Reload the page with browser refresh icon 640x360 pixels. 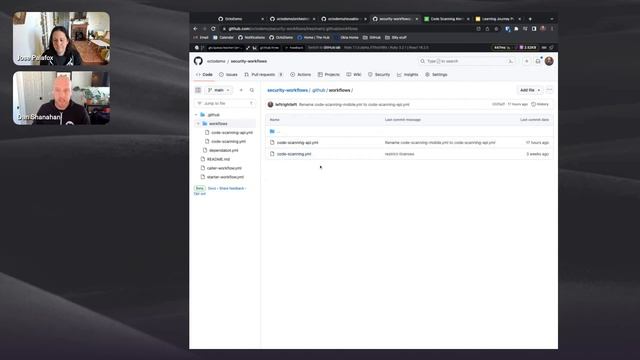pyautogui.click(x=213, y=29)
